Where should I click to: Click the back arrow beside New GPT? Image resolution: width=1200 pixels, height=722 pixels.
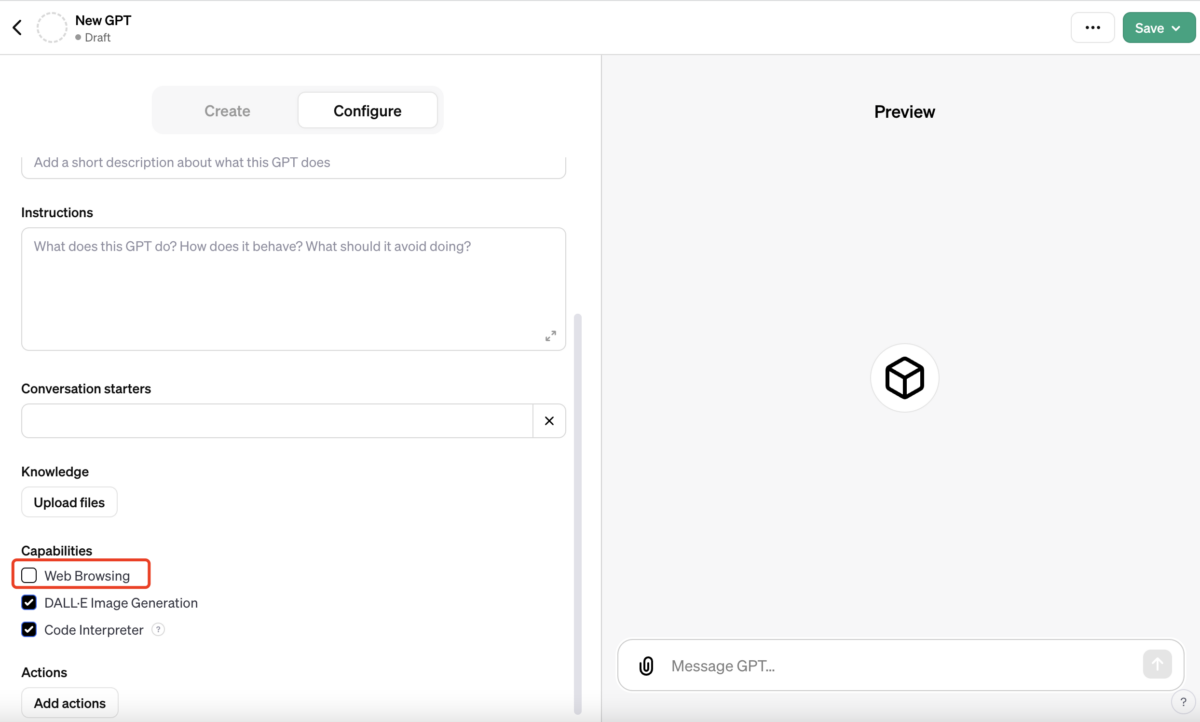[x=16, y=27]
